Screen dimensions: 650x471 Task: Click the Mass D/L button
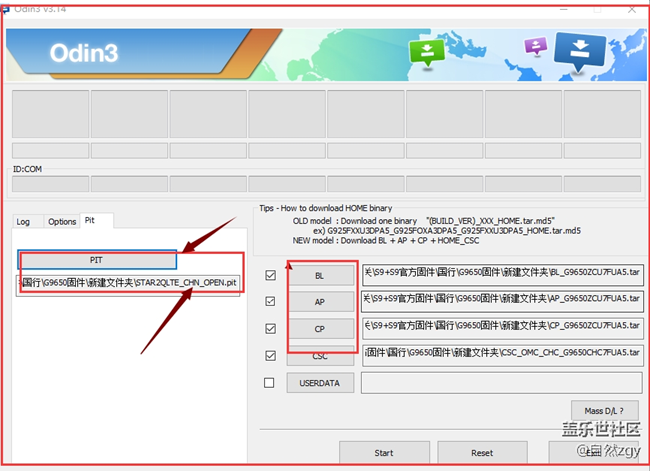click(x=603, y=411)
